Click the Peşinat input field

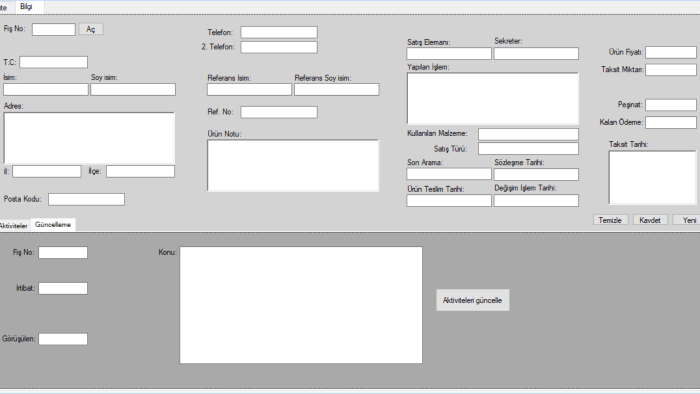click(671, 105)
